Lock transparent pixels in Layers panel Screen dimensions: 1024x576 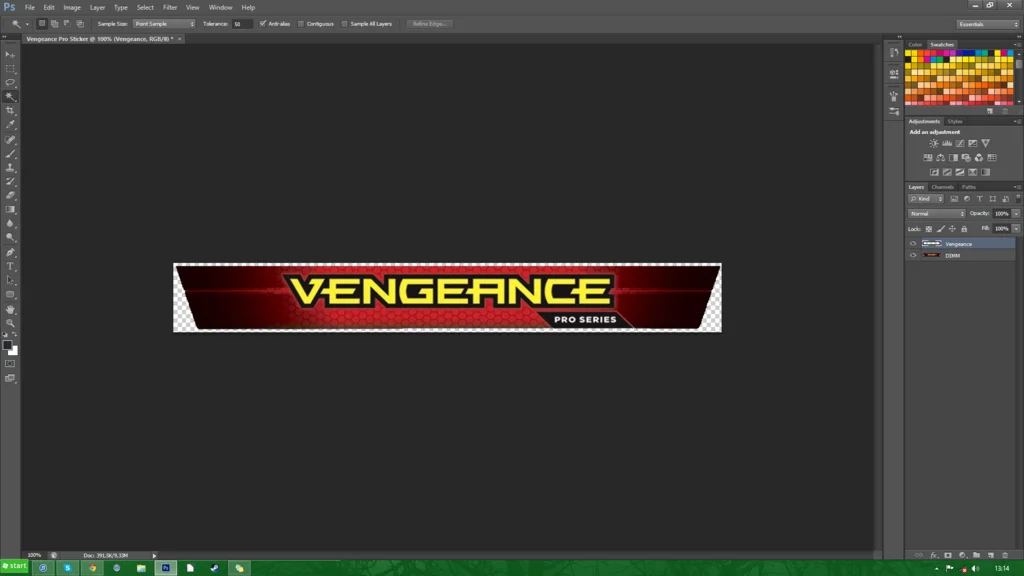click(929, 229)
